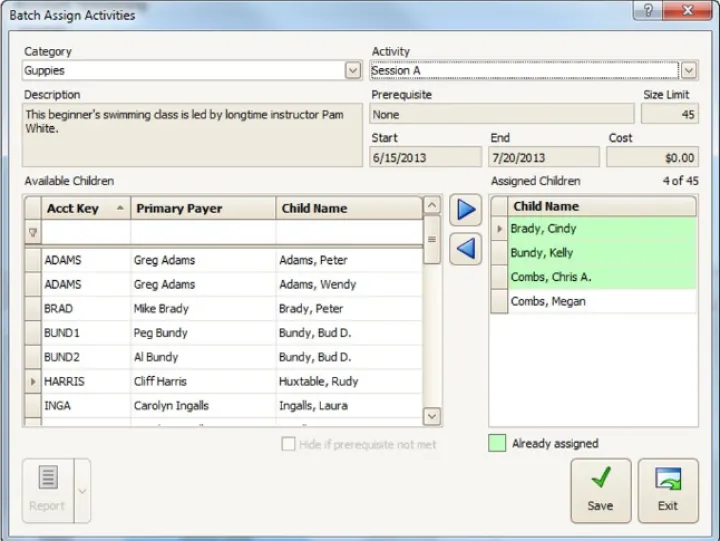This screenshot has height=541, width=720.
Task: Expand the Activity dropdown list
Action: point(689,71)
